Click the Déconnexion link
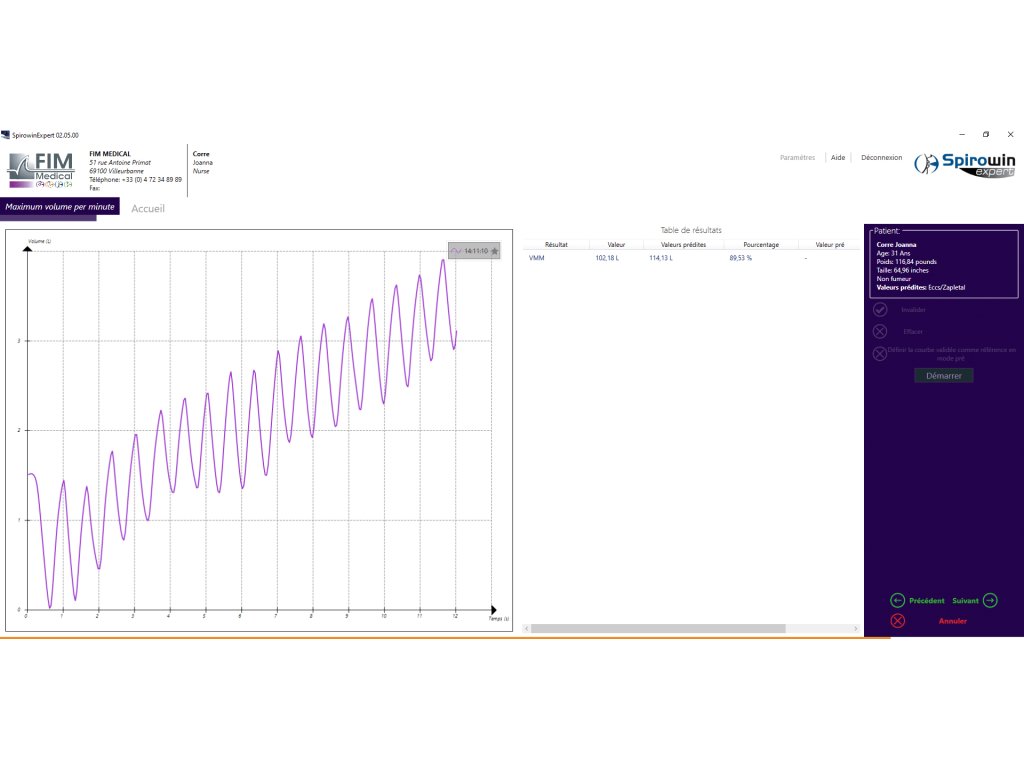The width and height of the screenshot is (1024, 768). click(881, 158)
